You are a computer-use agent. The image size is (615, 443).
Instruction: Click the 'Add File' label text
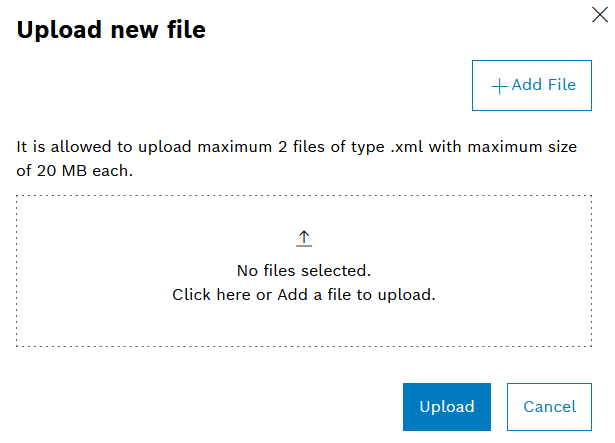coord(543,85)
